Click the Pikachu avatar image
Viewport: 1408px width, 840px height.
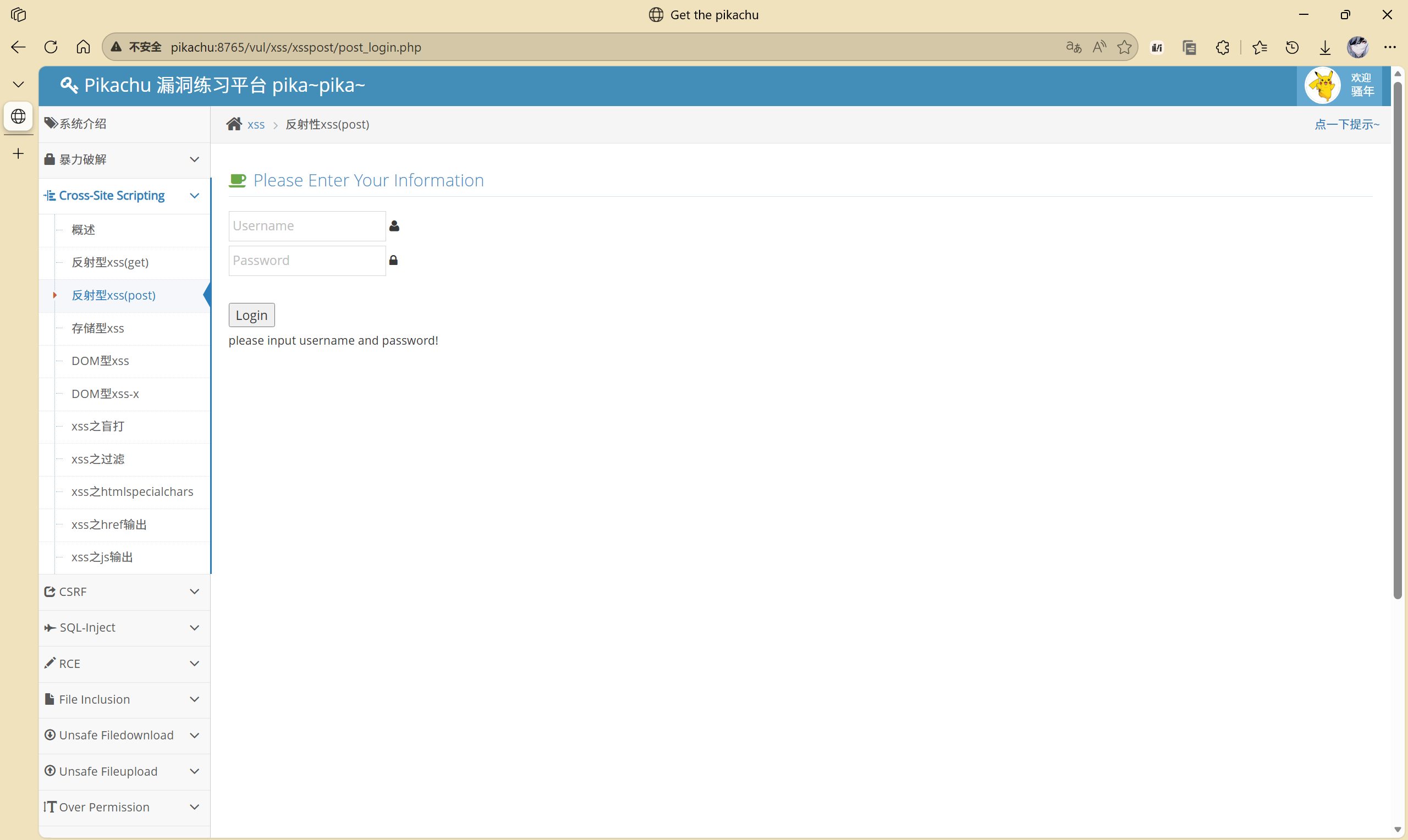click(x=1323, y=85)
